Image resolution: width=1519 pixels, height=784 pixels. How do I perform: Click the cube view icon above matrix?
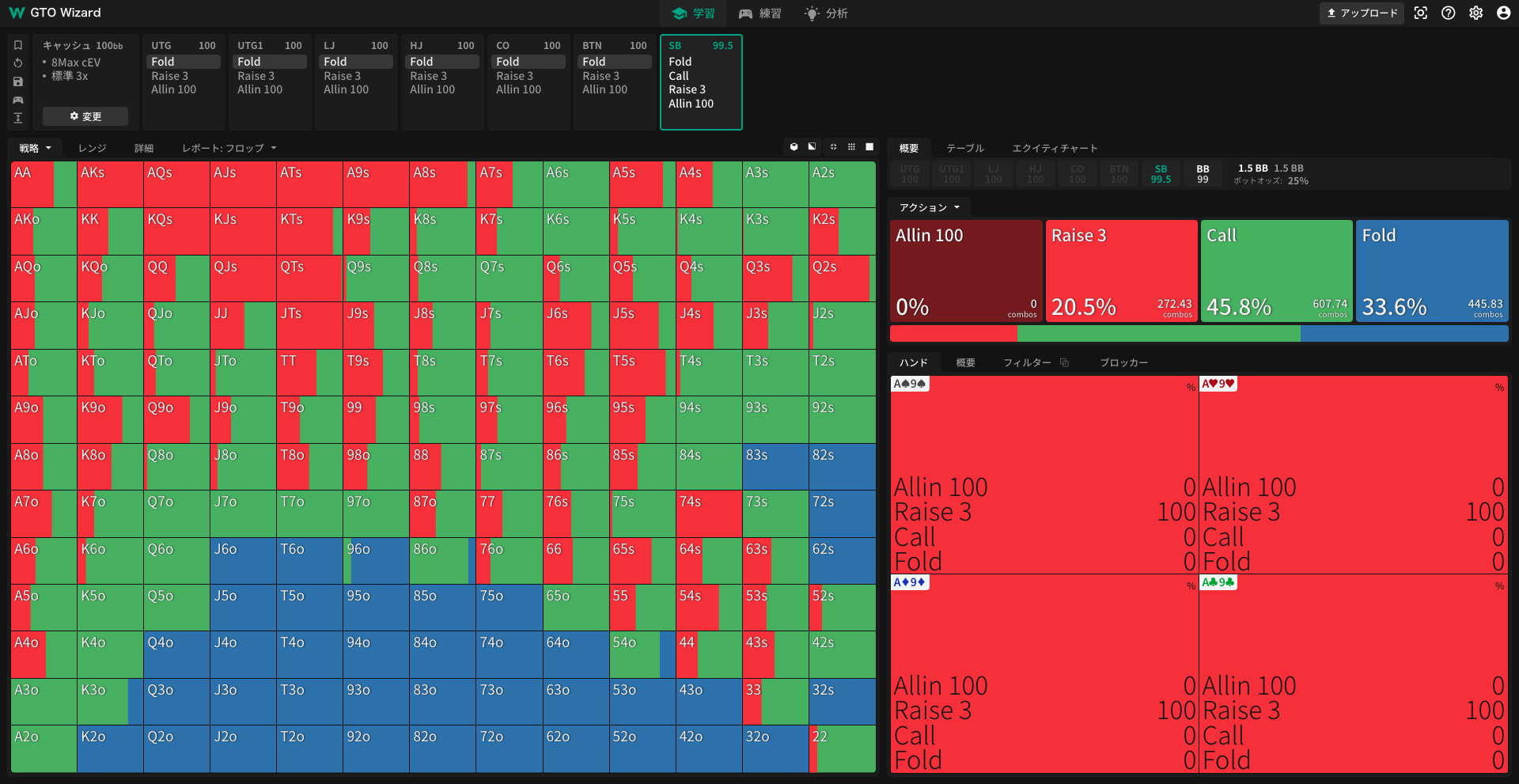tap(794, 147)
